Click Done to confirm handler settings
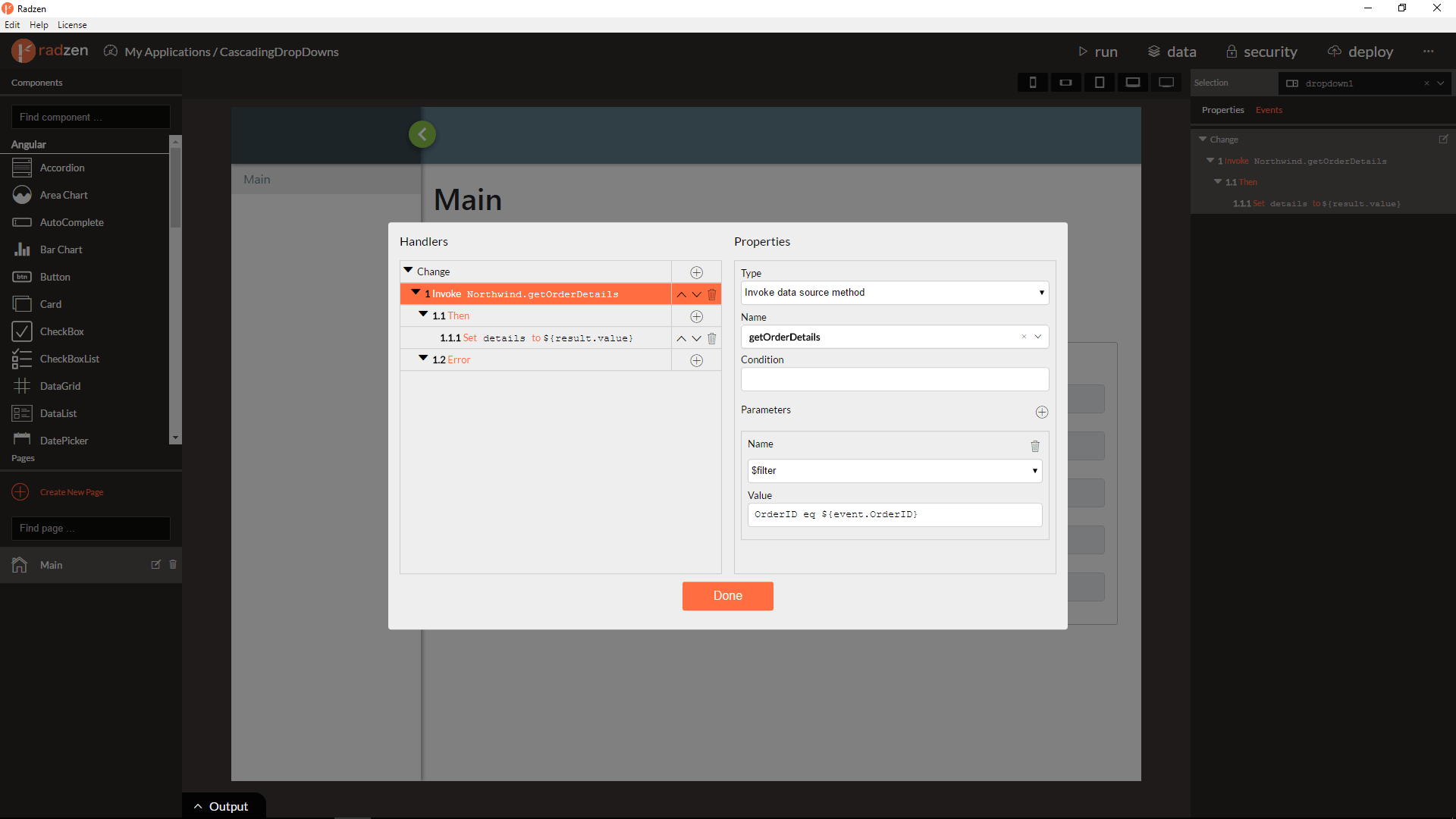 727,596
